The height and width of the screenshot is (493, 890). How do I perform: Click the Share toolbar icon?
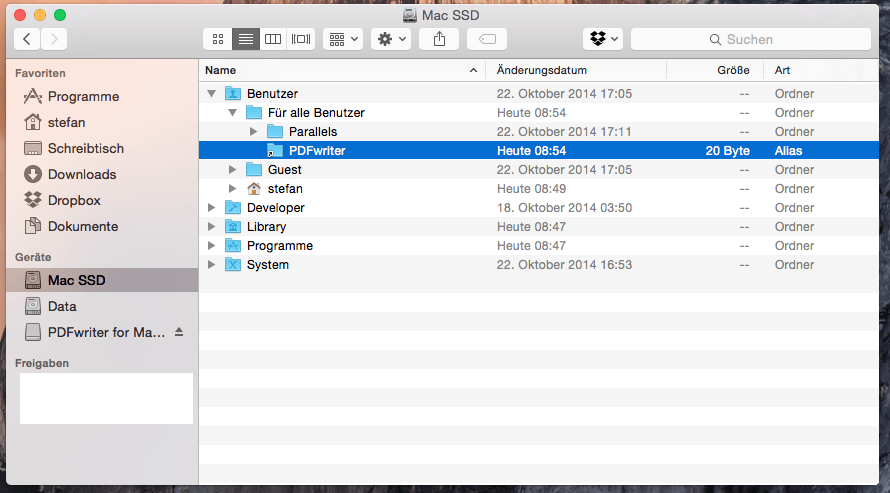[x=439, y=39]
